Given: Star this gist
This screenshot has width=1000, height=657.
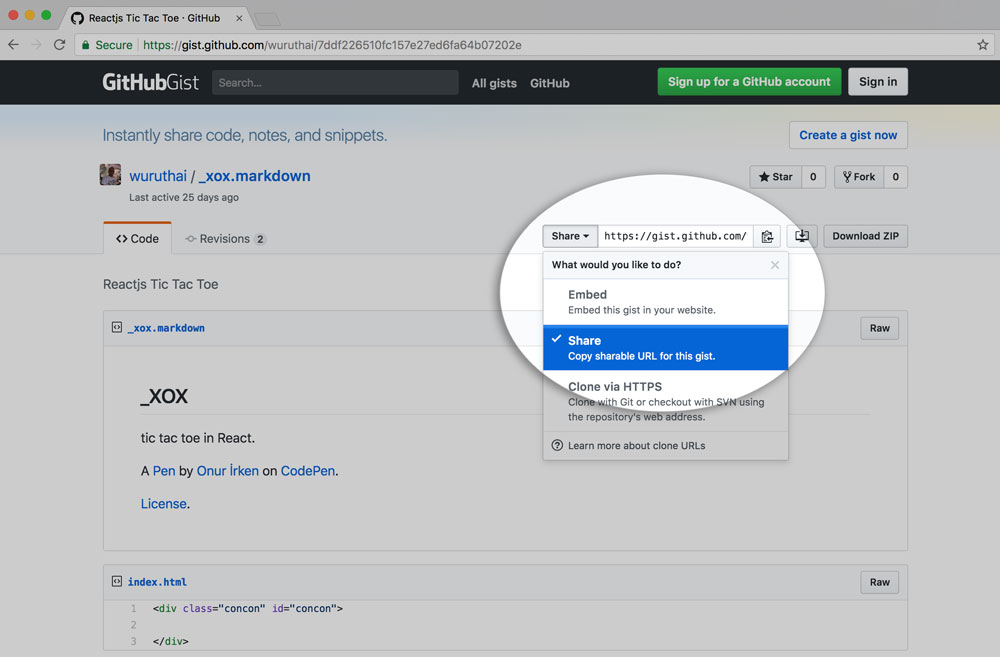Looking at the screenshot, I should click(776, 177).
